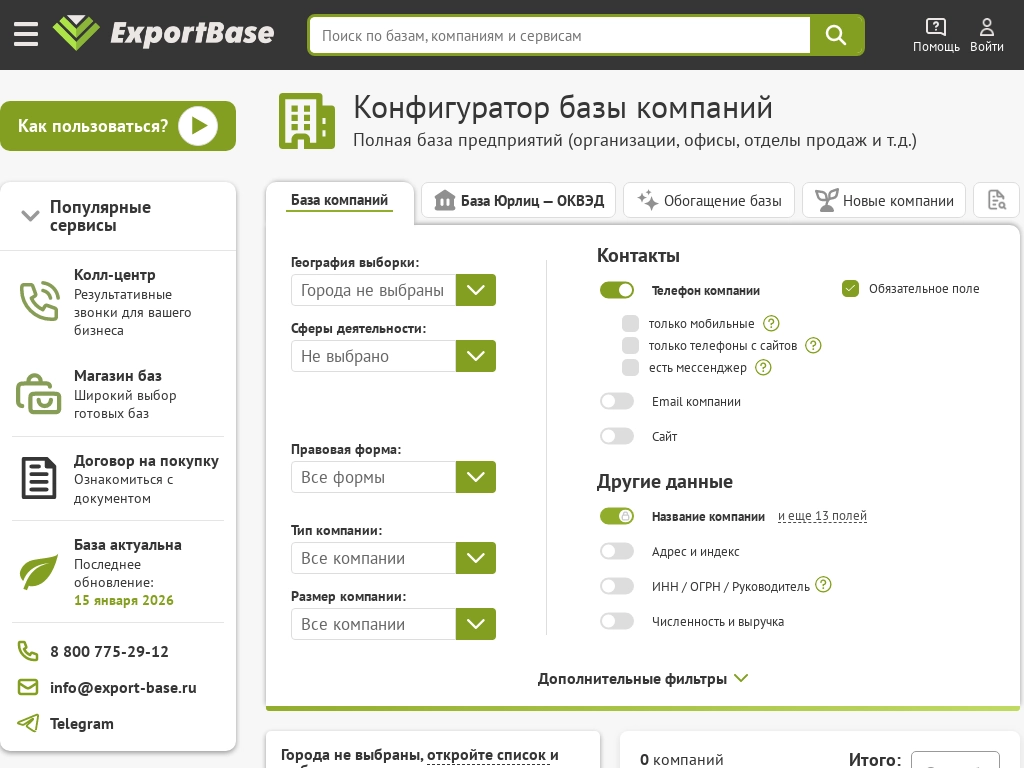Open Магазин баз via the bag icon
This screenshot has height=768, width=1024.
(39, 394)
